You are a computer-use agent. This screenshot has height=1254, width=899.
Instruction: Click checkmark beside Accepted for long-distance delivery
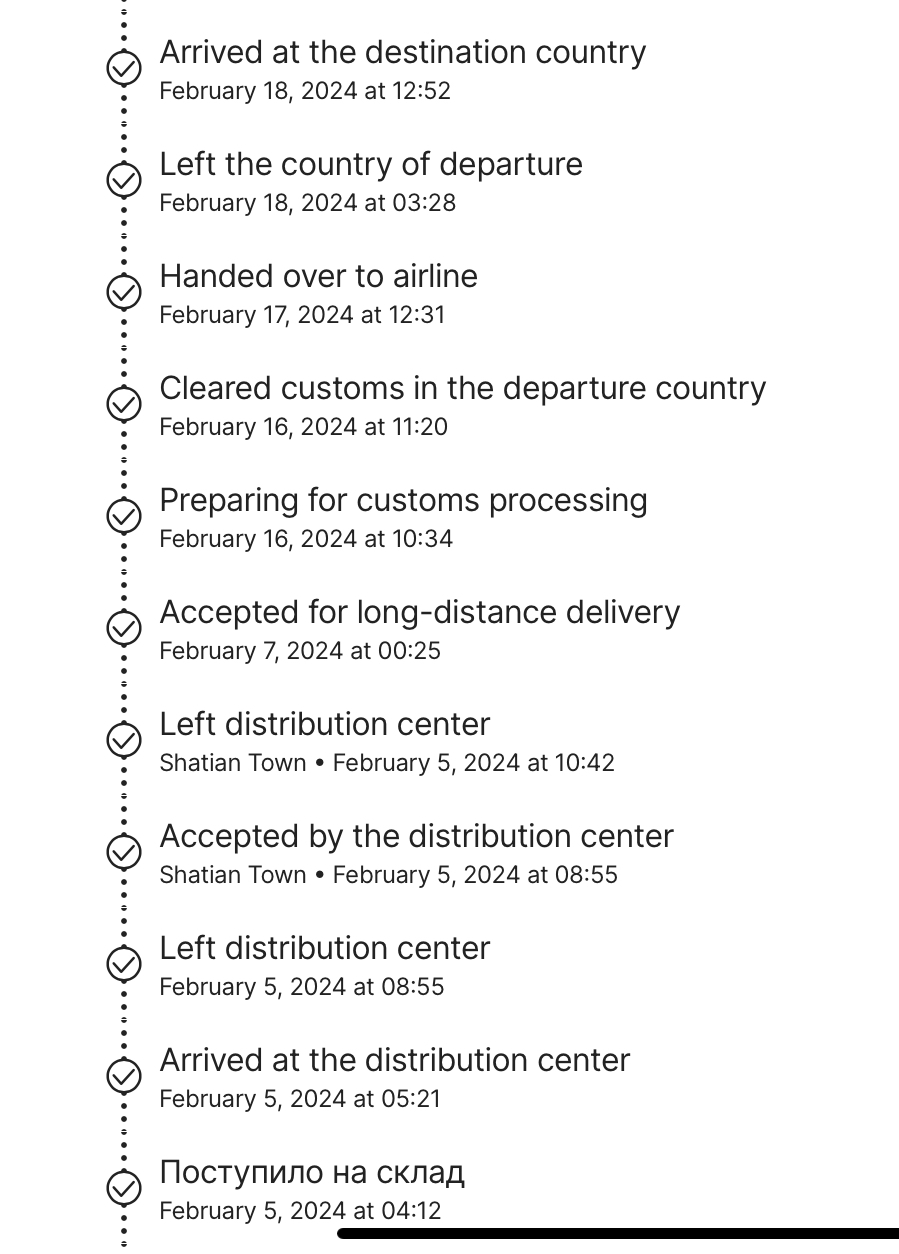pos(124,628)
